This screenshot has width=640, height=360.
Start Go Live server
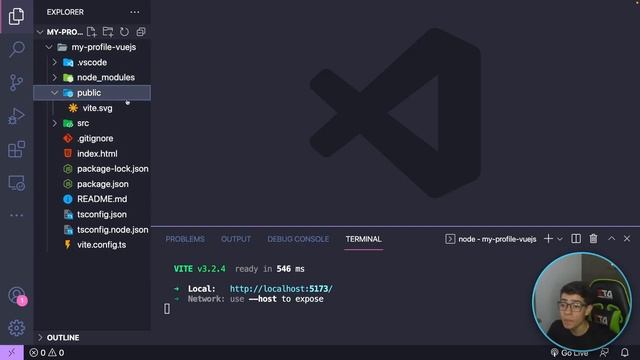[x=569, y=353]
